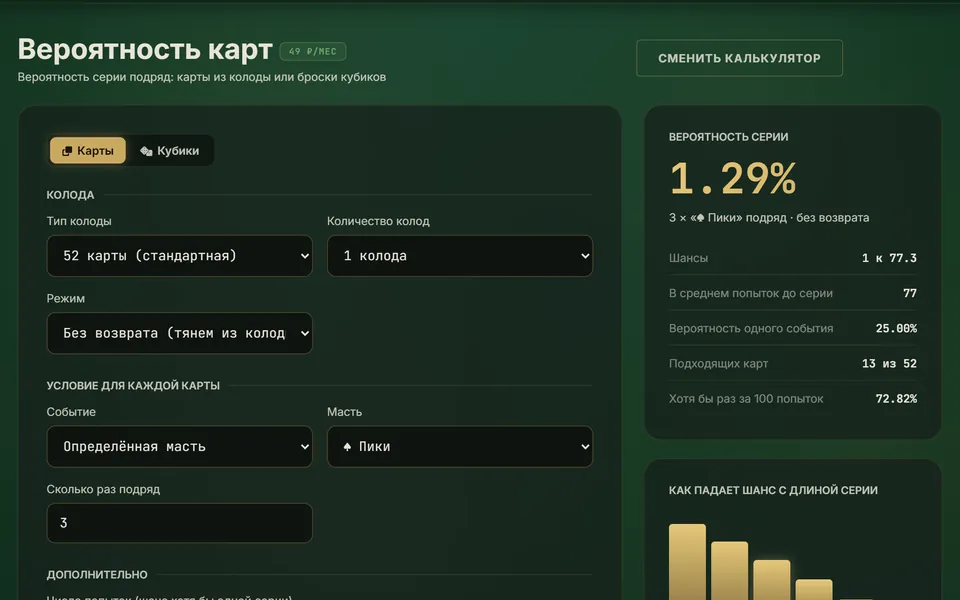Image resolution: width=960 pixels, height=600 pixels.
Task: Click the 49 ₽/мес price badge
Action: coord(313,51)
